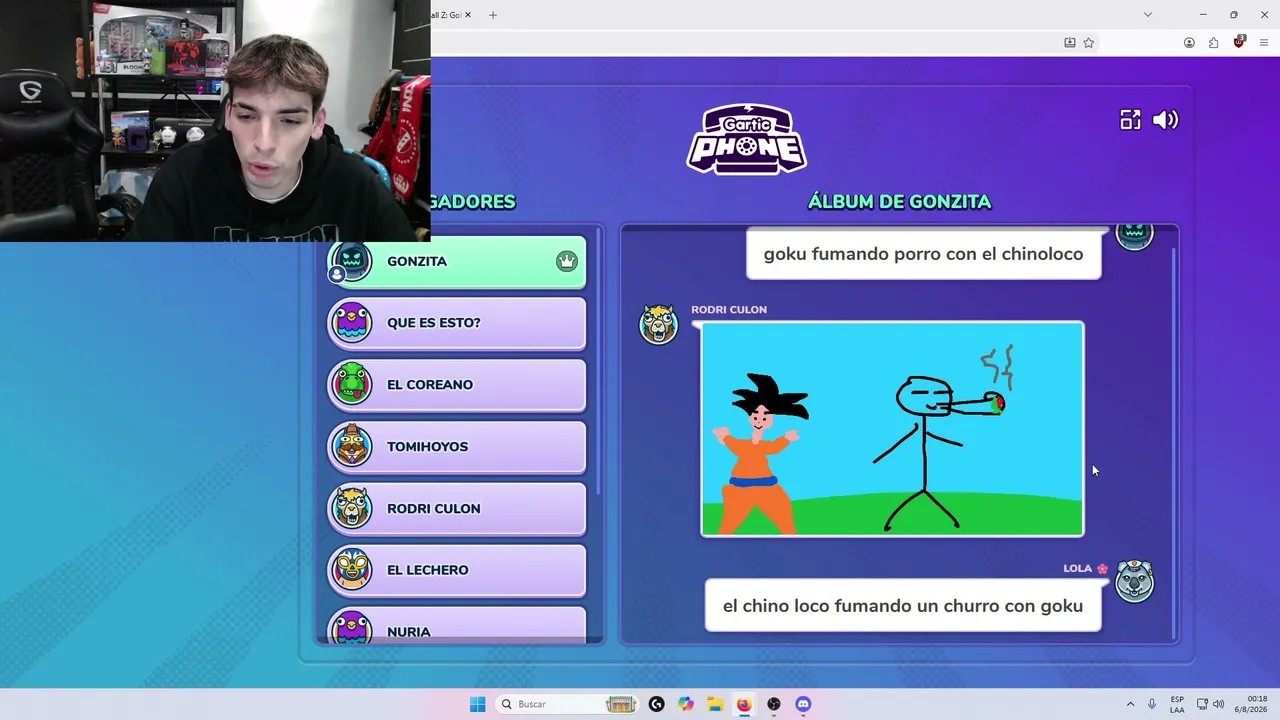Click the LOLA author name label
1280x720 pixels.
point(1077,568)
